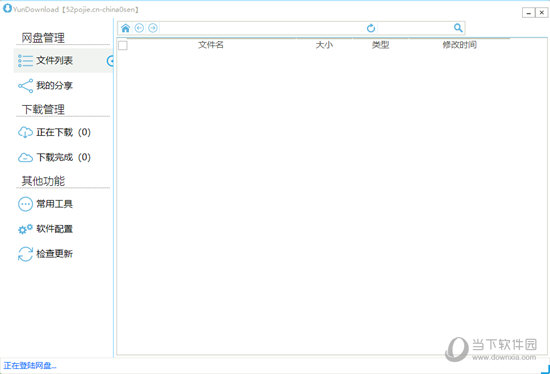The height and width of the screenshot is (374, 550).
Task: Show 正在下载 (0) list
Action: click(x=63, y=132)
